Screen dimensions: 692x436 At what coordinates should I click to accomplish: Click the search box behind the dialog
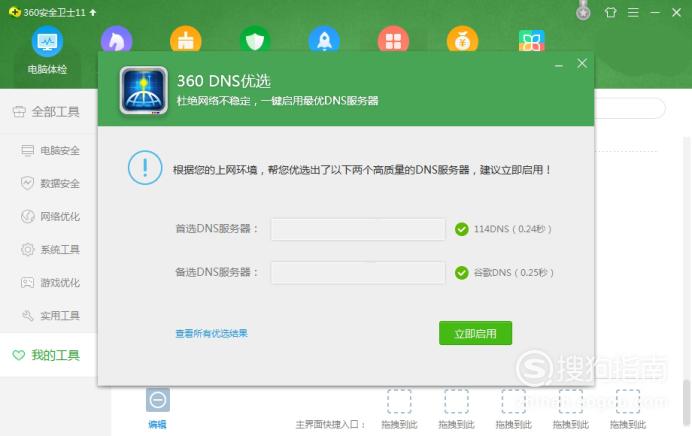coord(630,108)
